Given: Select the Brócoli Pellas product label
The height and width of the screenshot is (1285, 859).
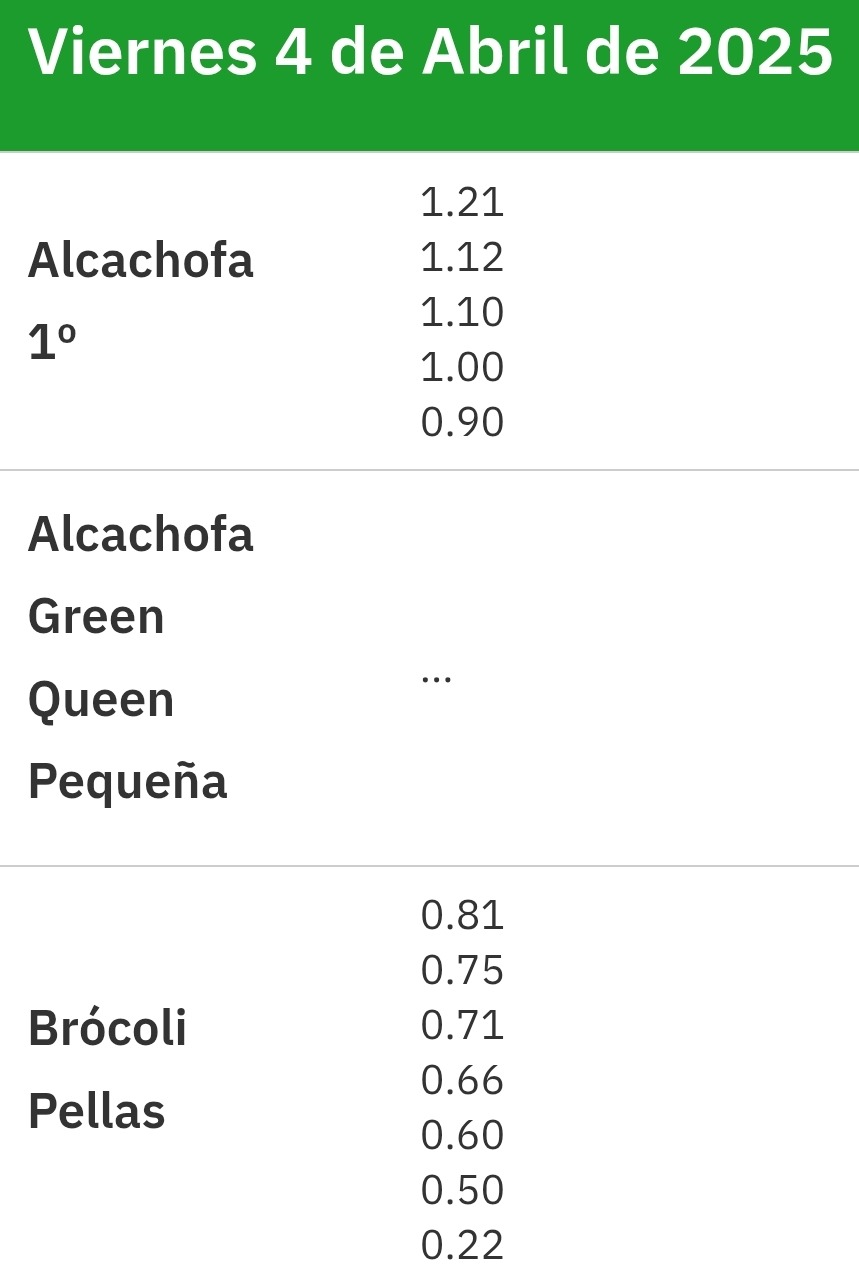Looking at the screenshot, I should point(107,1069).
